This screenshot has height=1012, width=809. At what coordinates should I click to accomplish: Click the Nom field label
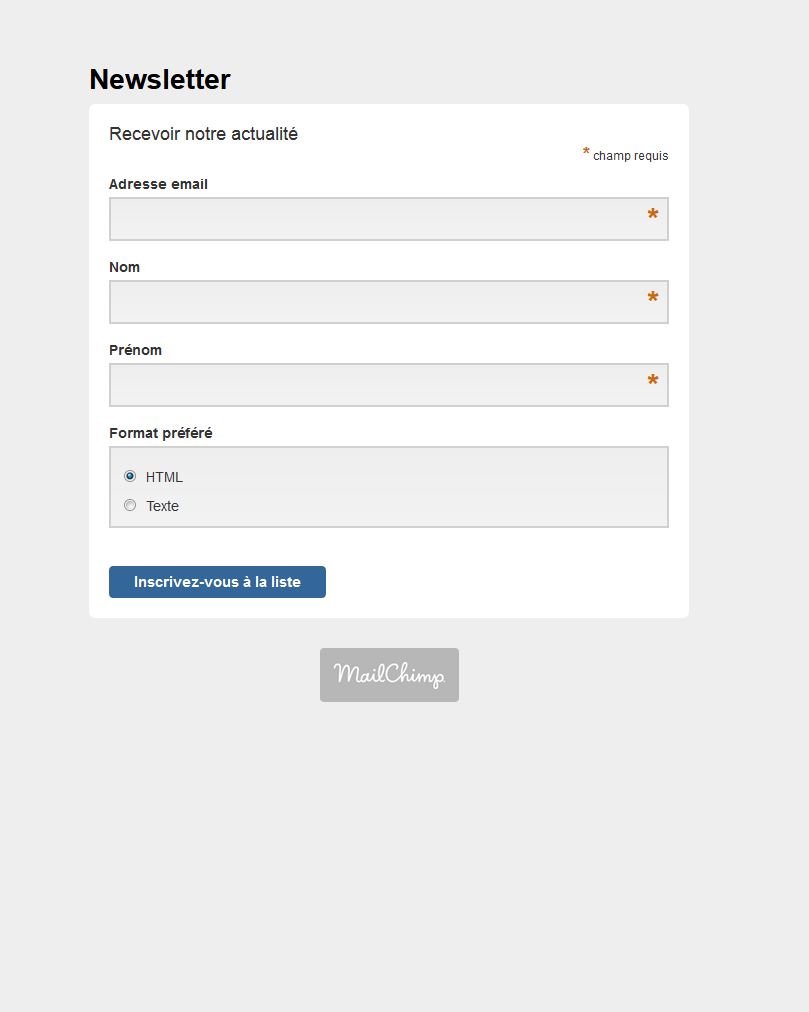124,267
